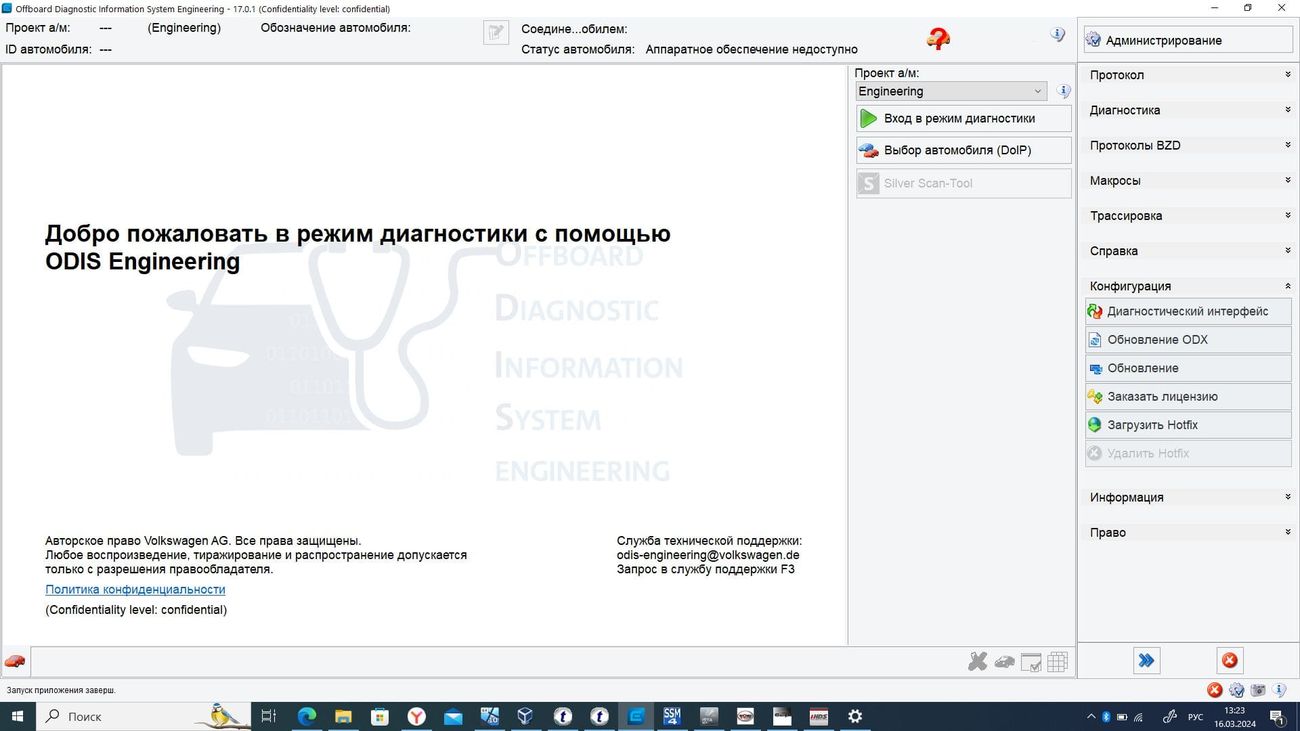Open the Политика конфиденциальности link
Viewport: 1300px width, 731px height.
pyautogui.click(x=135, y=590)
